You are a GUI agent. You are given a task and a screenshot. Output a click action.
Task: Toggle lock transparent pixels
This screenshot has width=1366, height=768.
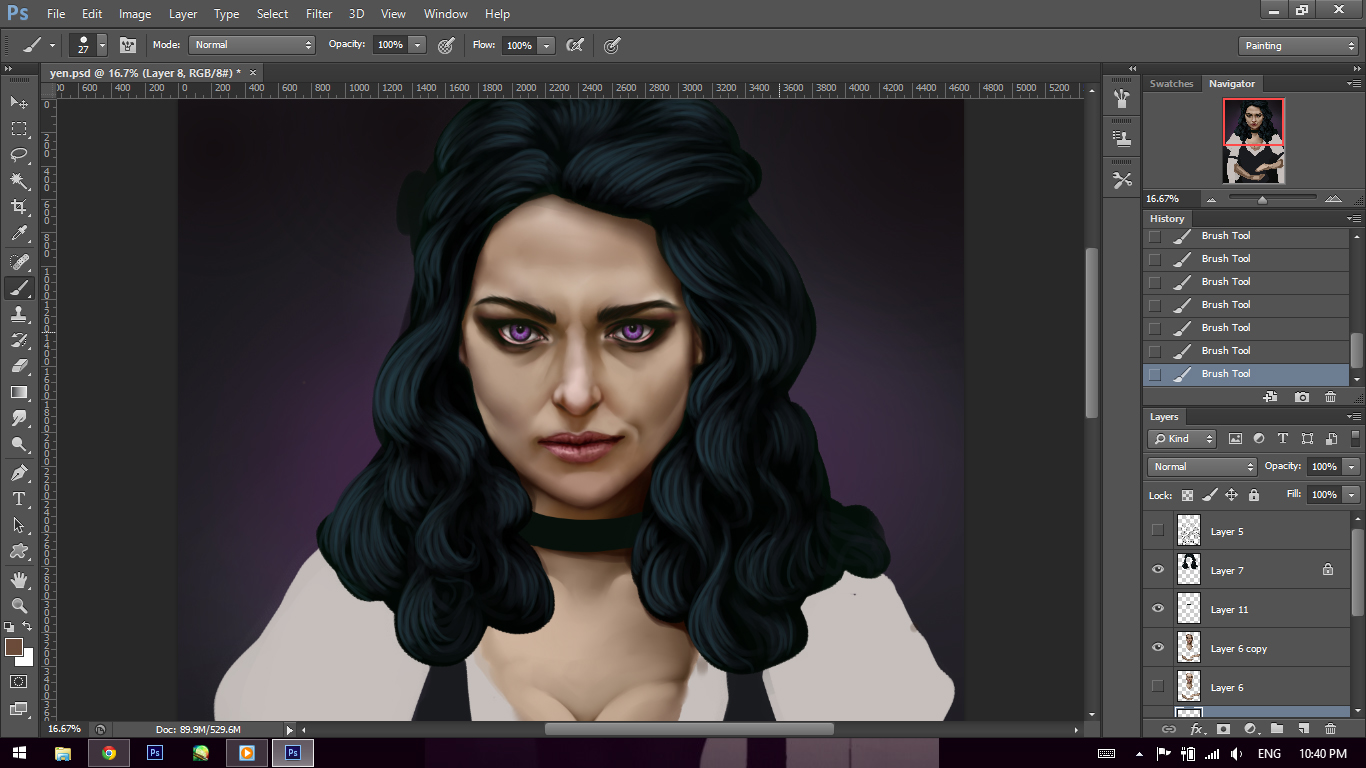(1187, 495)
